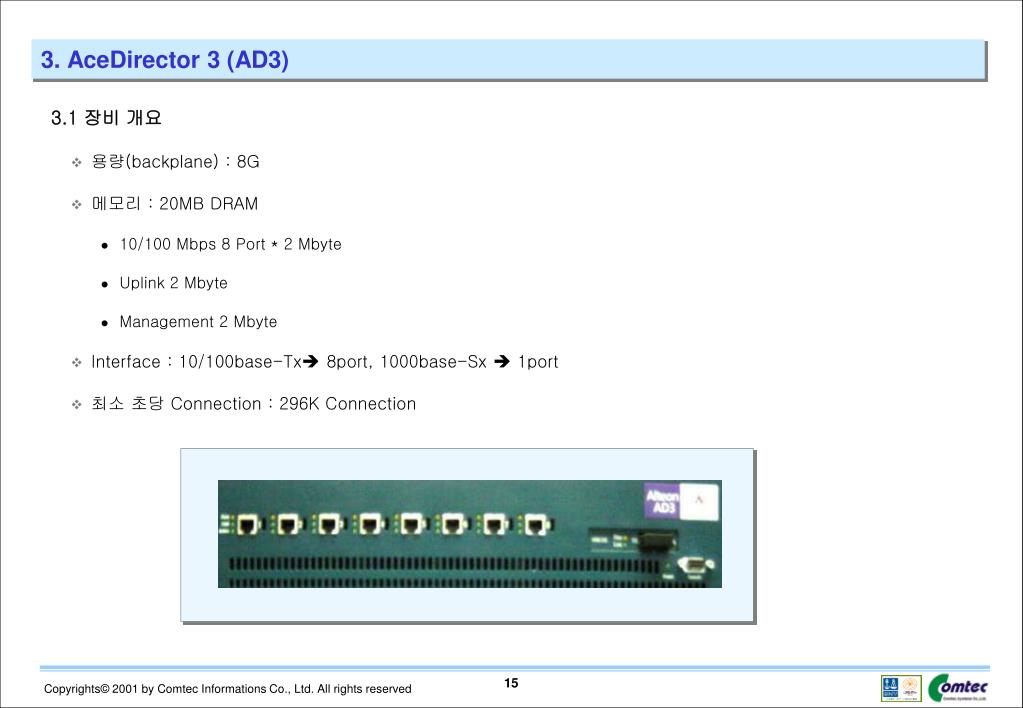This screenshot has height=708, width=1023.
Task: Select the heading "3.1 장비 개요"
Action: point(106,117)
